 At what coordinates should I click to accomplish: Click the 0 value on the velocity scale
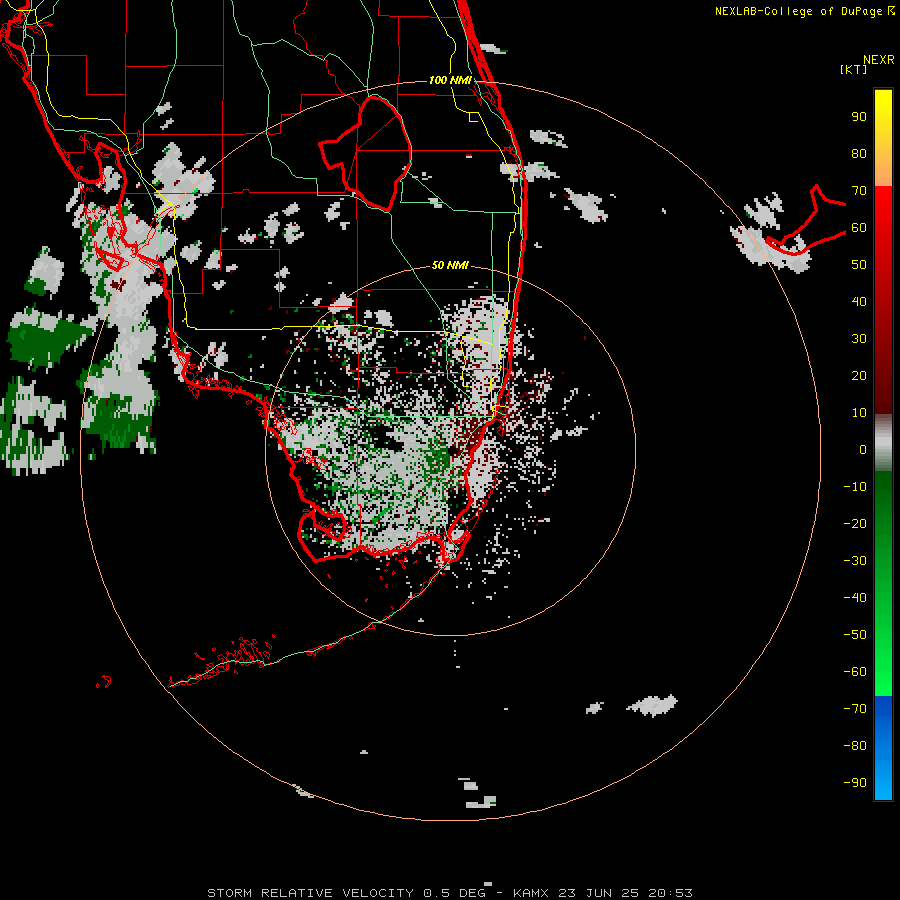863,450
